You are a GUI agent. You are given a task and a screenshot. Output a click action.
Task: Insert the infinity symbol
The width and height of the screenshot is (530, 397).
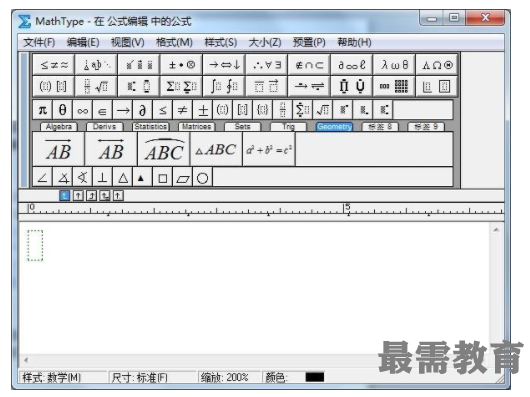coord(82,110)
